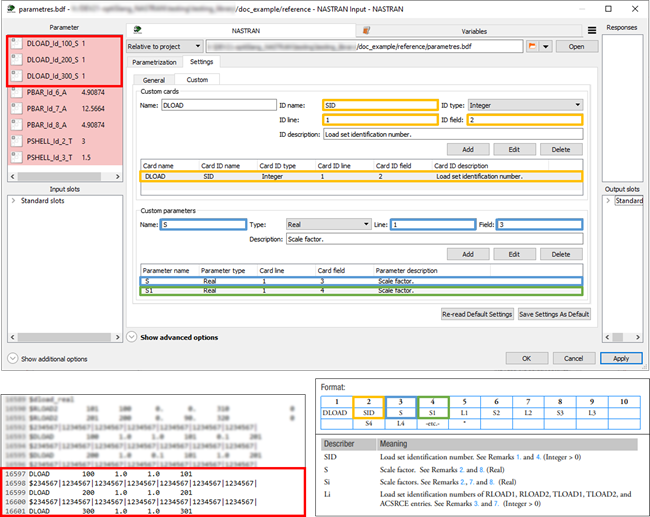The height and width of the screenshot is (517, 650).
Task: Click the ID name field containing SID
Action: tap(380, 105)
